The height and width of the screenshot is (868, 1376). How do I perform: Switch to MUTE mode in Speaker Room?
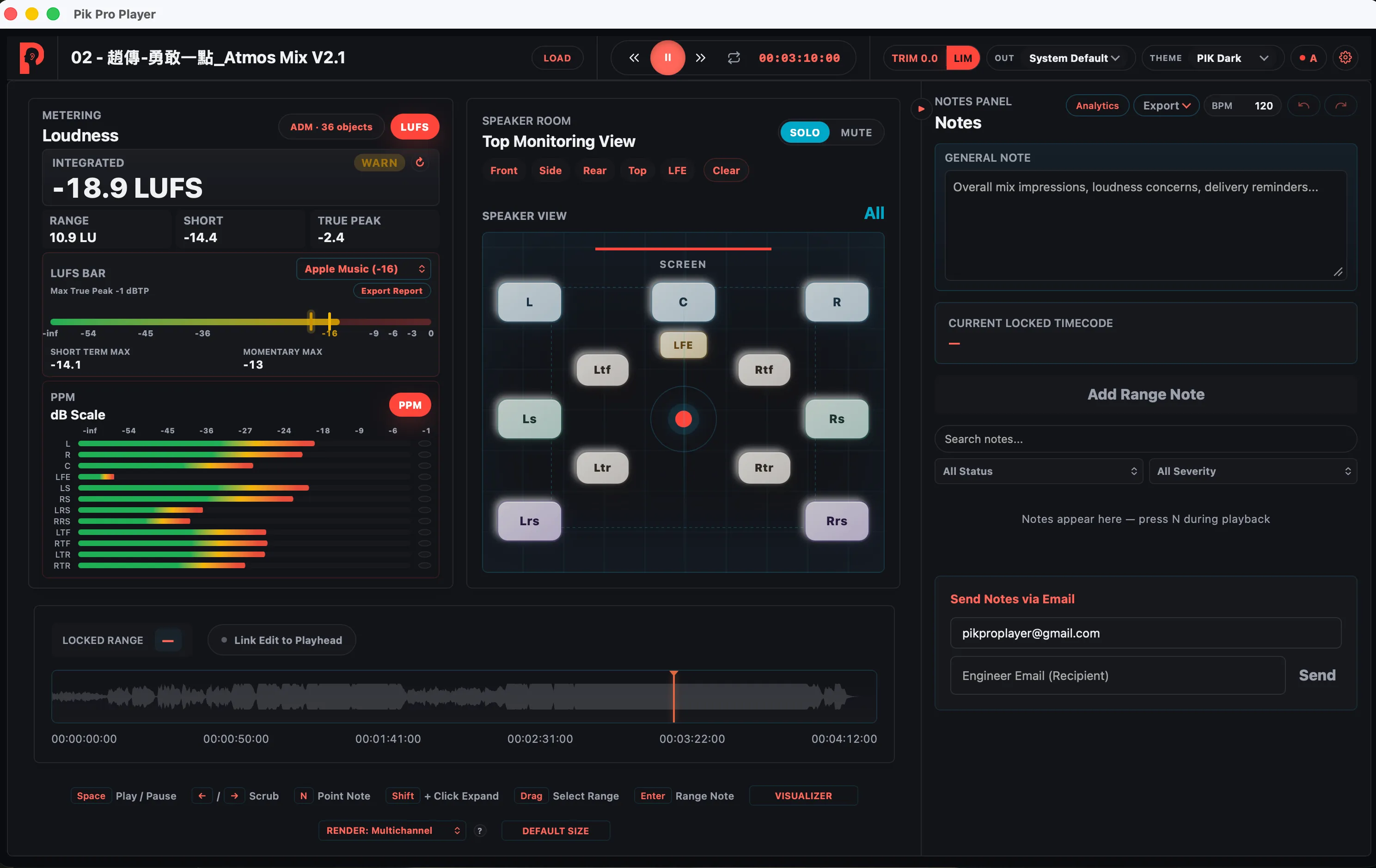tap(856, 133)
